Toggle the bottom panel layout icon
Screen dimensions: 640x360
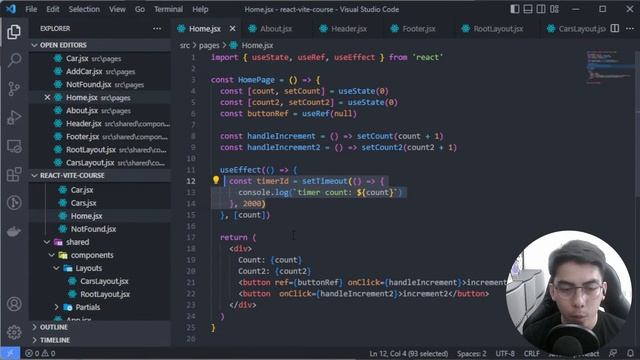(x=528, y=9)
